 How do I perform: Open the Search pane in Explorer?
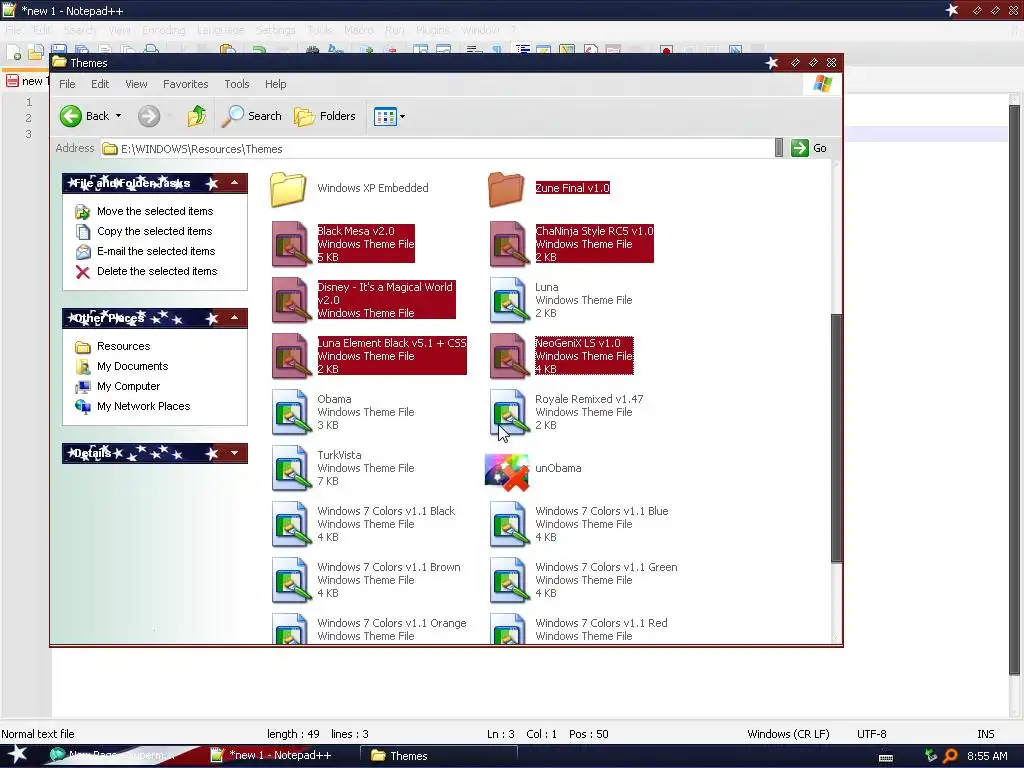251,116
